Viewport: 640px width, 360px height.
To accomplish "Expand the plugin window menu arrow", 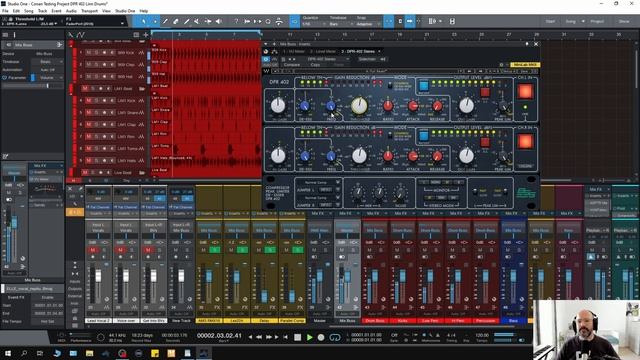I will [x=266, y=44].
